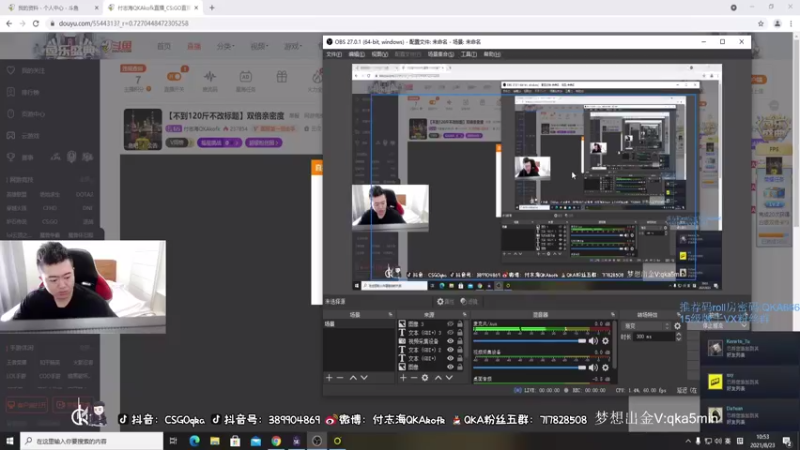This screenshot has width=800, height=450.
Task: Open the OBS 编辑(E) menu
Action: point(356,54)
